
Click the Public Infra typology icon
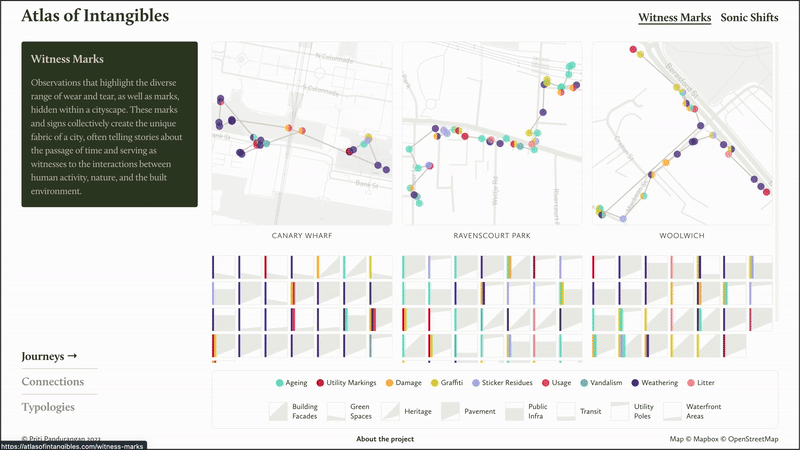coord(514,411)
